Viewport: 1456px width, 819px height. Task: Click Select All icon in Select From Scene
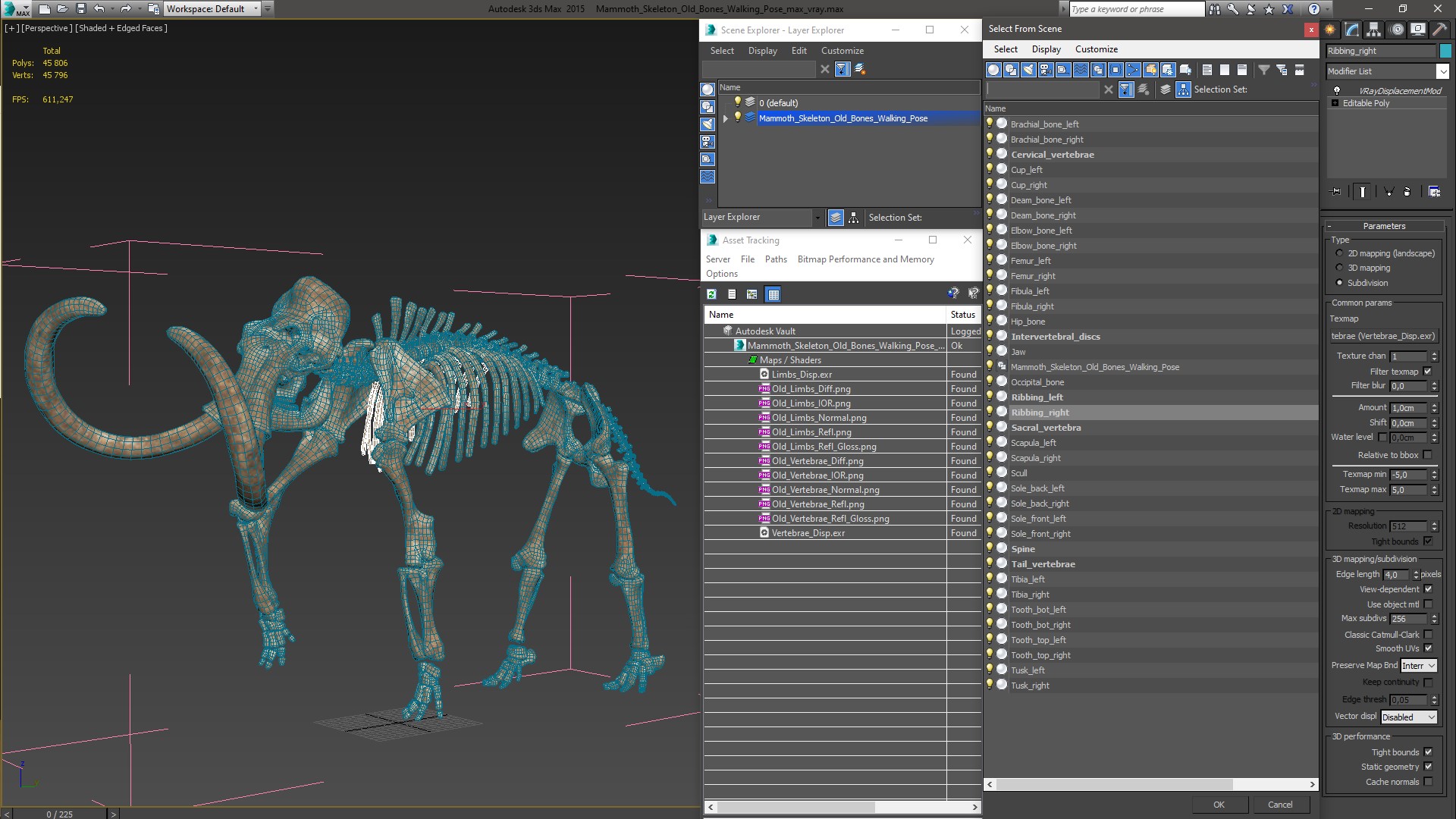click(1207, 70)
